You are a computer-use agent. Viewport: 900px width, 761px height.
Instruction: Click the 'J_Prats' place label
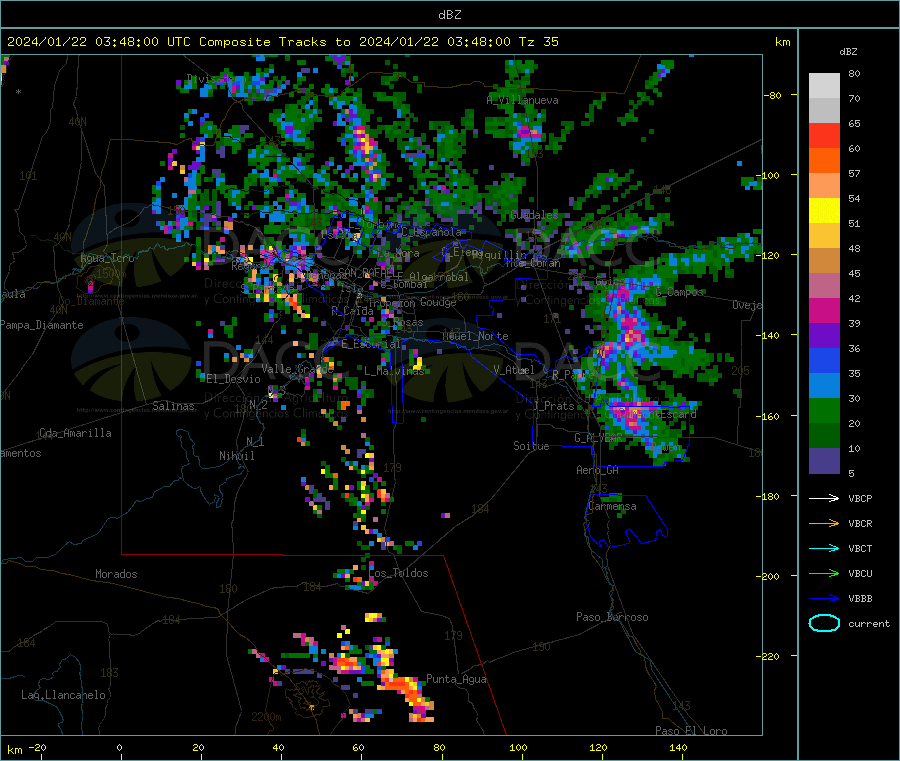[553, 405]
